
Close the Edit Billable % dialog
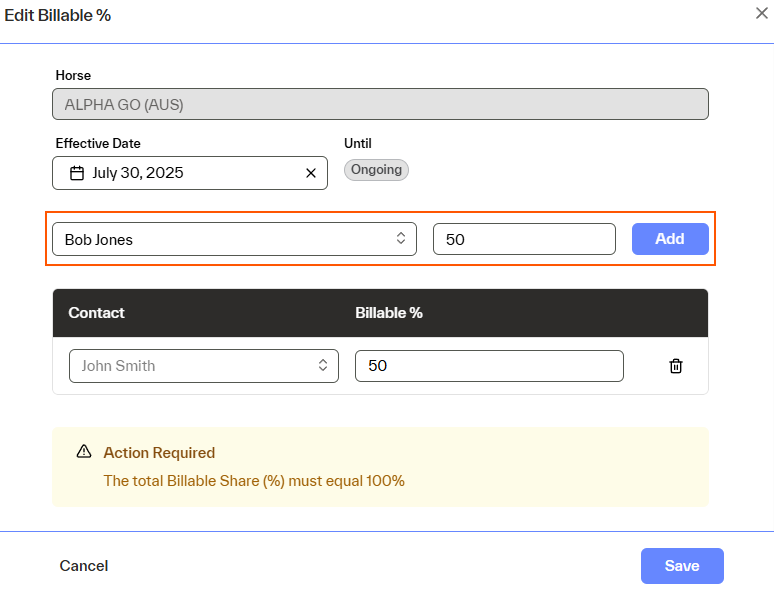tap(761, 13)
